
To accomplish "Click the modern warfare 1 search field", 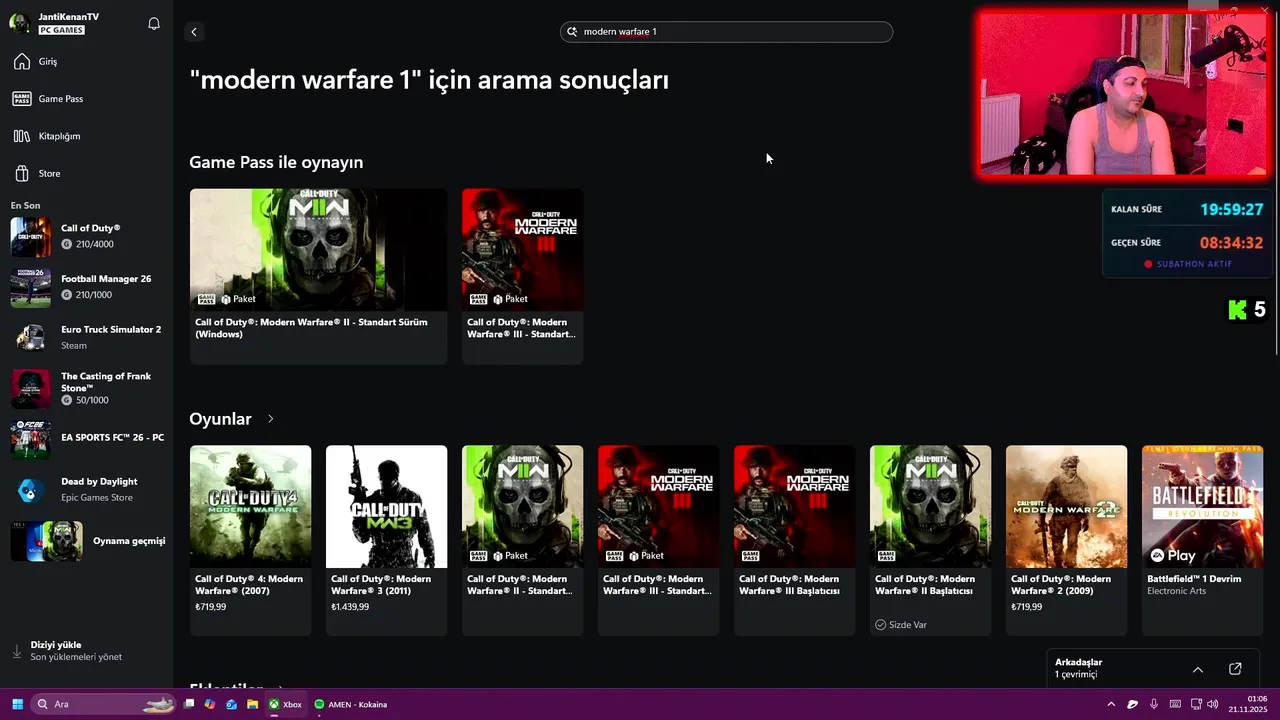I will click(726, 32).
